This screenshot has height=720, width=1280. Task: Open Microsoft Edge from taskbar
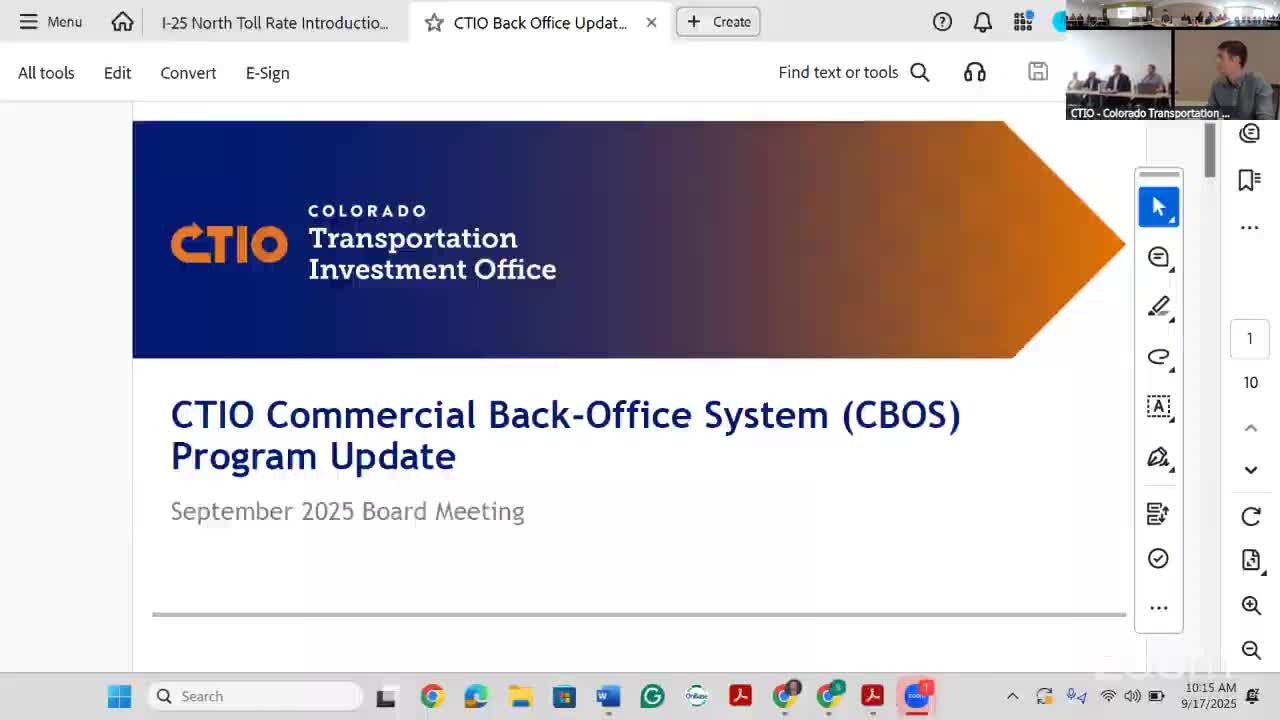476,696
